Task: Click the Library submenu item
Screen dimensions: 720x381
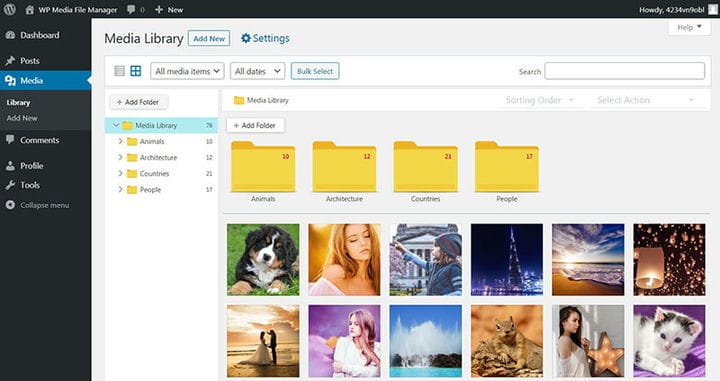Action: tap(18, 102)
